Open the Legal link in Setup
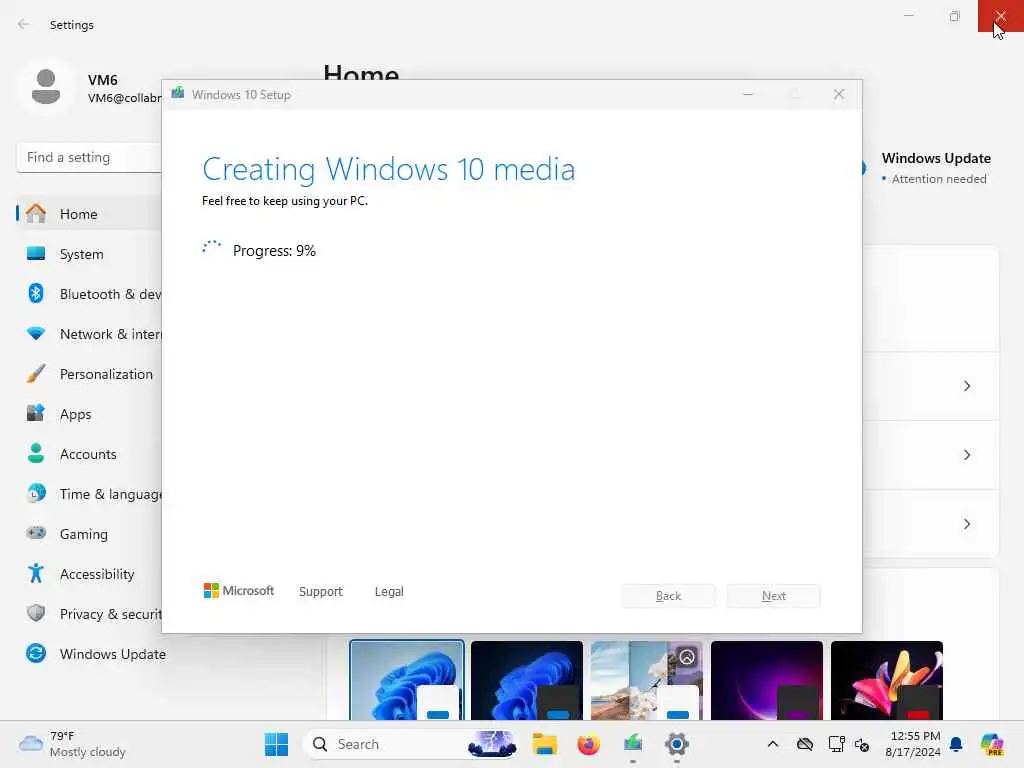This screenshot has height=768, width=1024. pyautogui.click(x=389, y=591)
